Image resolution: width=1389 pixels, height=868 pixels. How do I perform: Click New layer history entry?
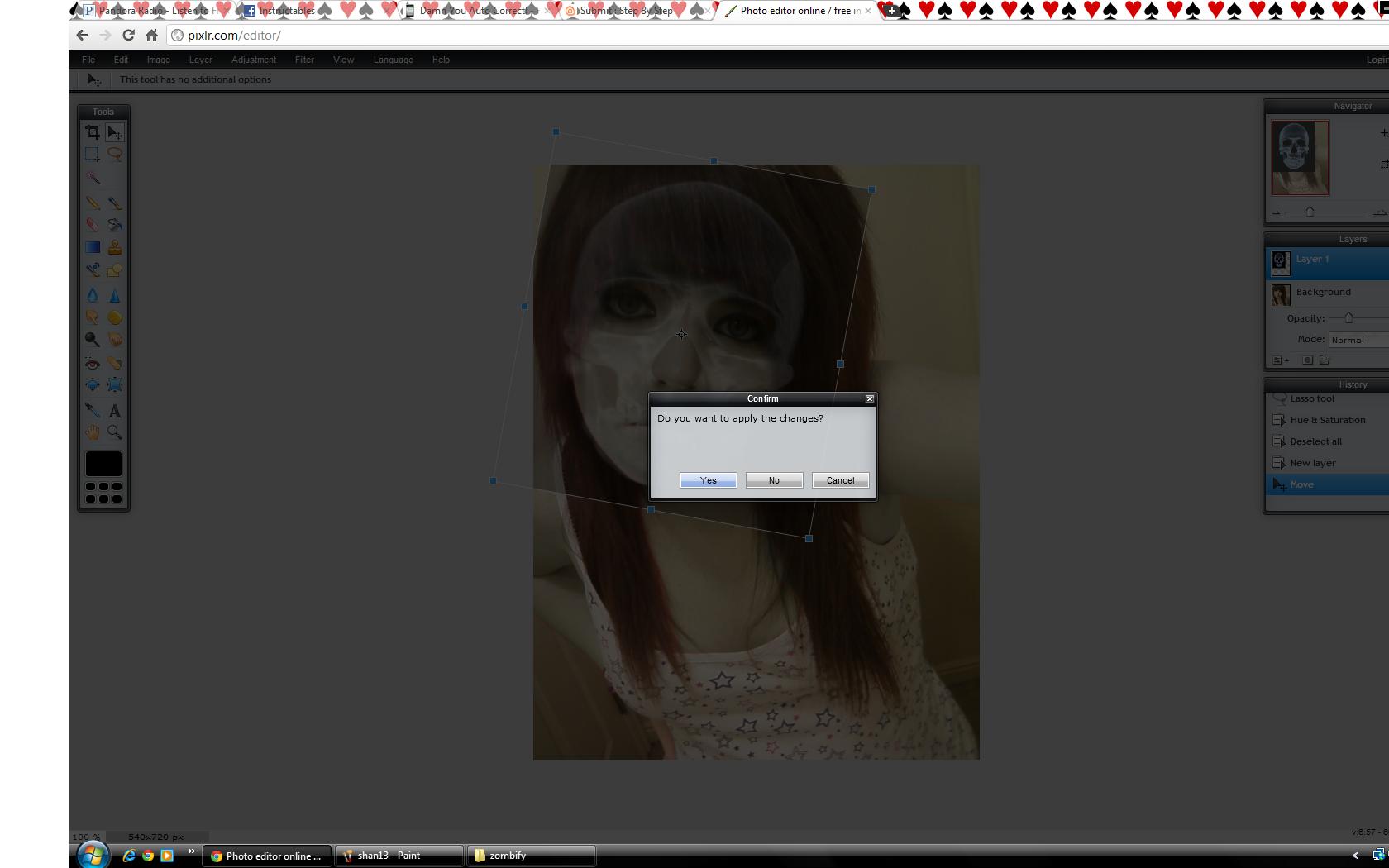(x=1328, y=463)
